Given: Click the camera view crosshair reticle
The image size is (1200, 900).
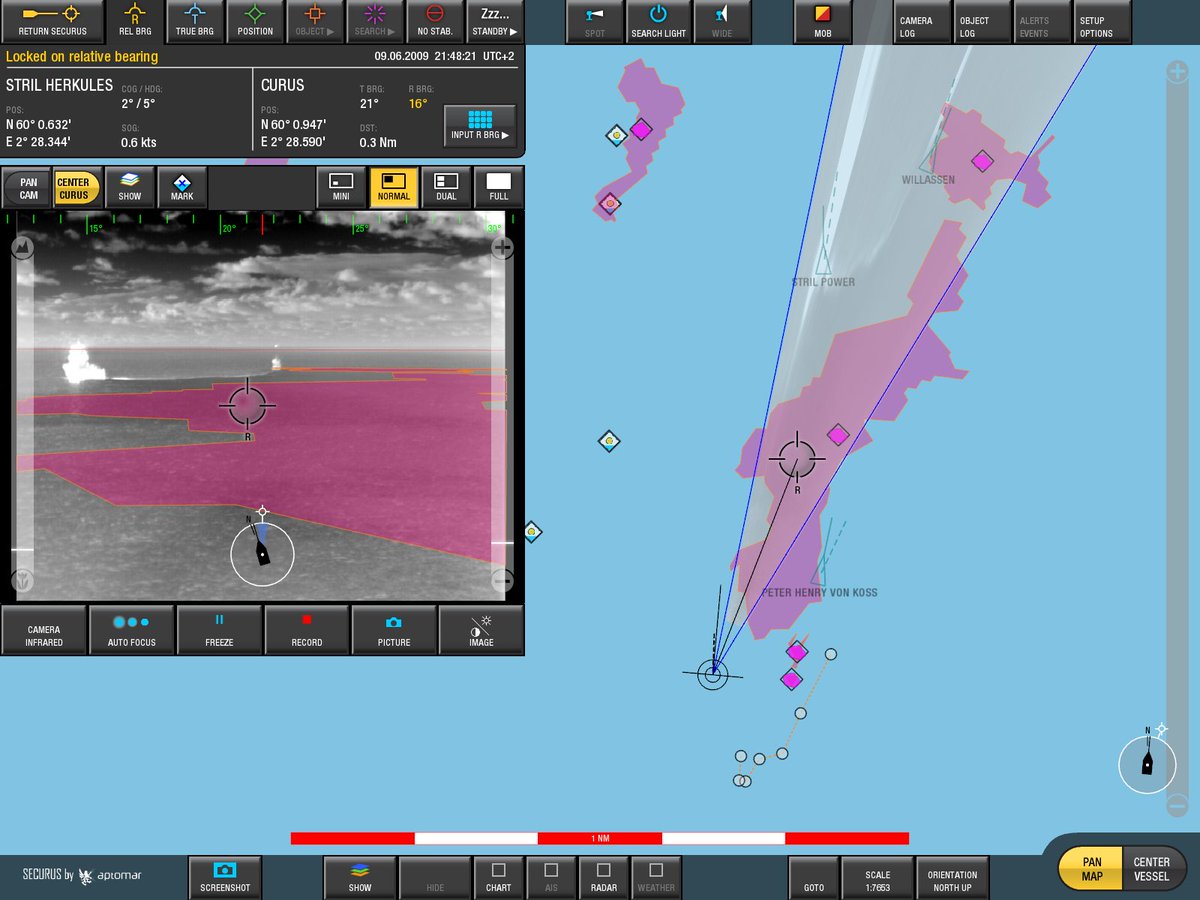Looking at the screenshot, I should pos(247,404).
